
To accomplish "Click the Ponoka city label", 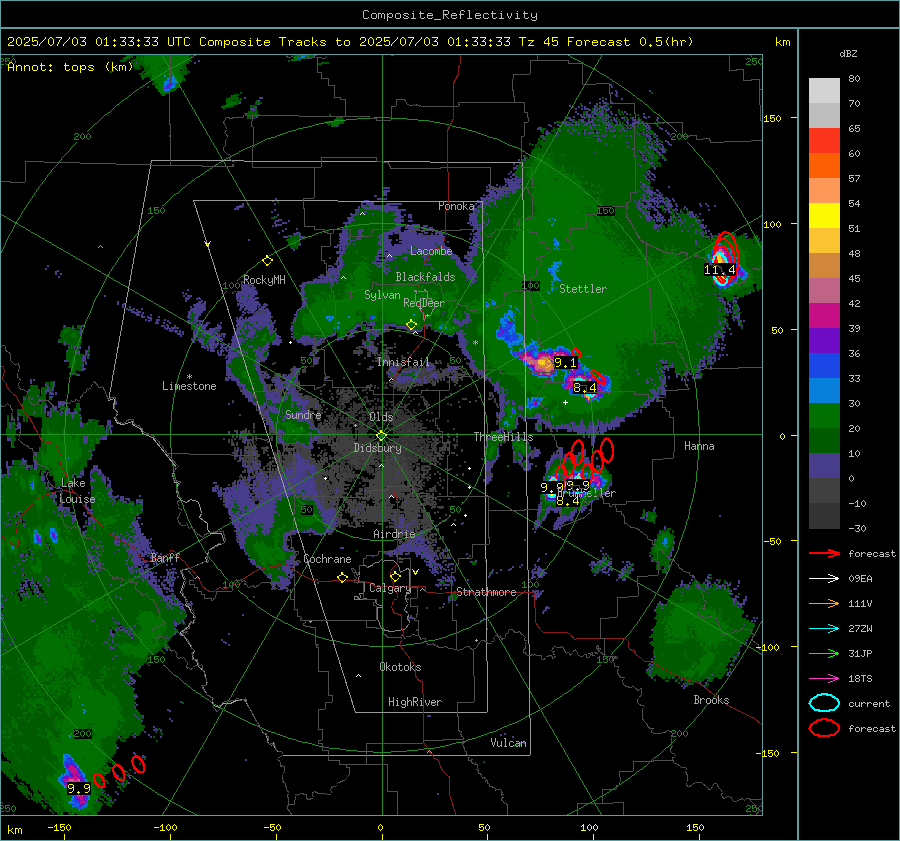I will click(456, 206).
